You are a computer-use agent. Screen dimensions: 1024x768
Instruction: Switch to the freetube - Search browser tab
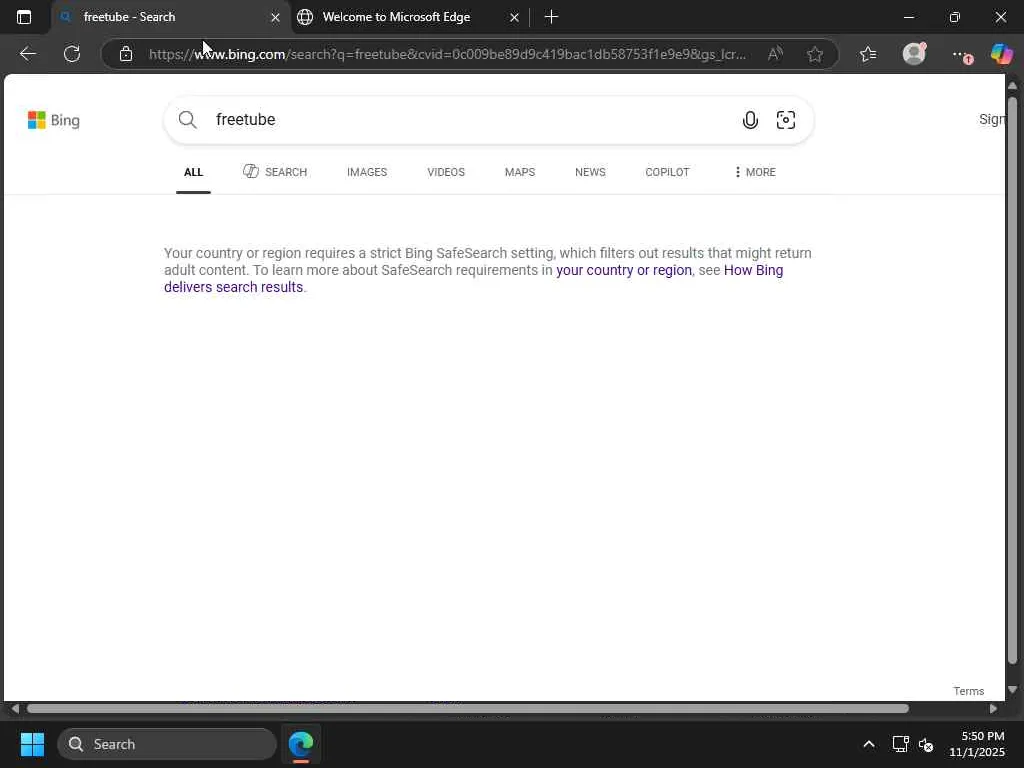pos(168,17)
